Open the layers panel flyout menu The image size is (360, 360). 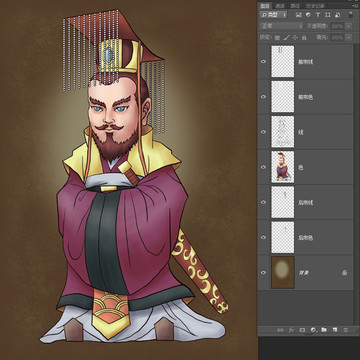click(x=355, y=6)
